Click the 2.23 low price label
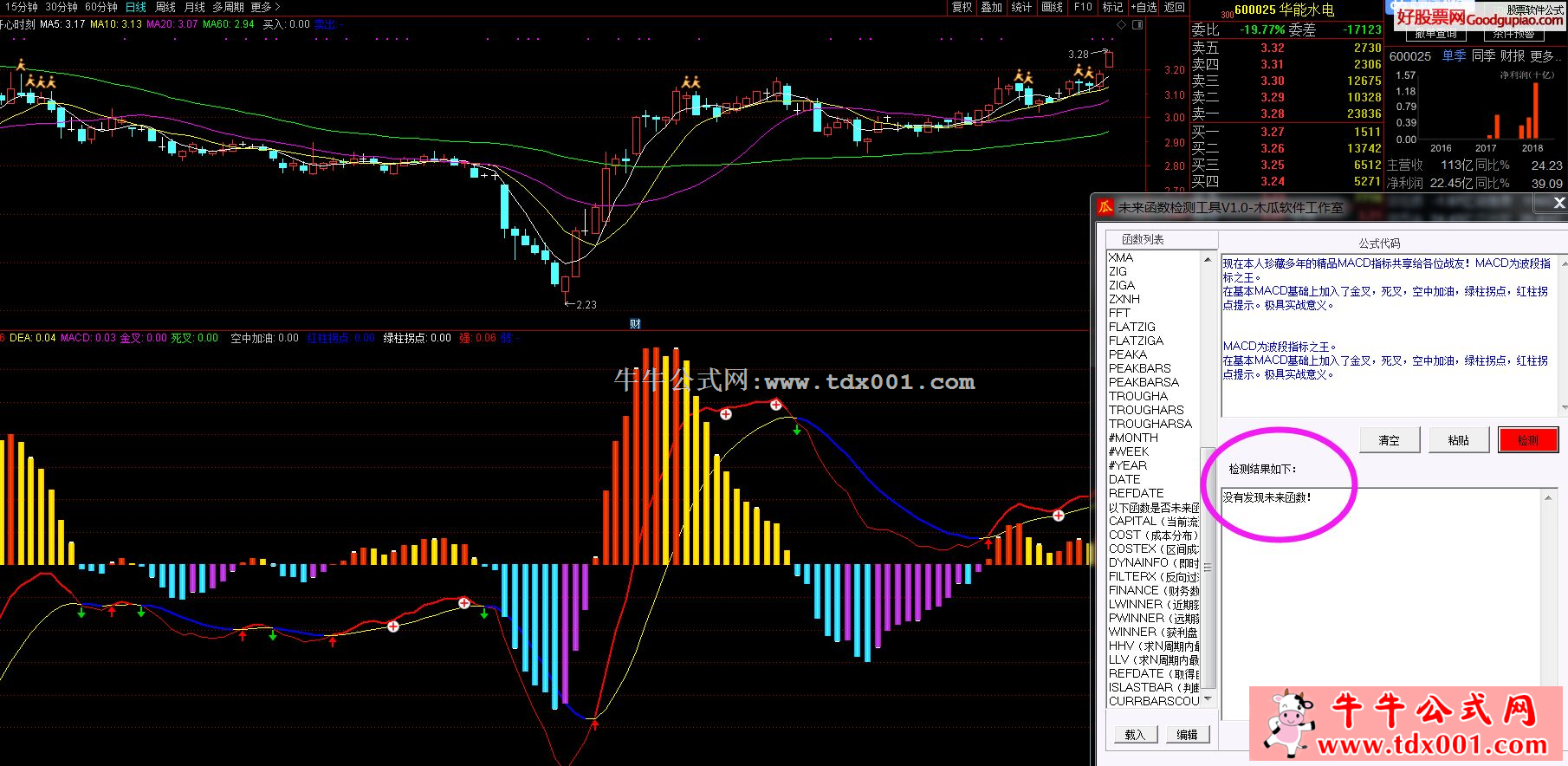1568x766 pixels. pyautogui.click(x=586, y=305)
